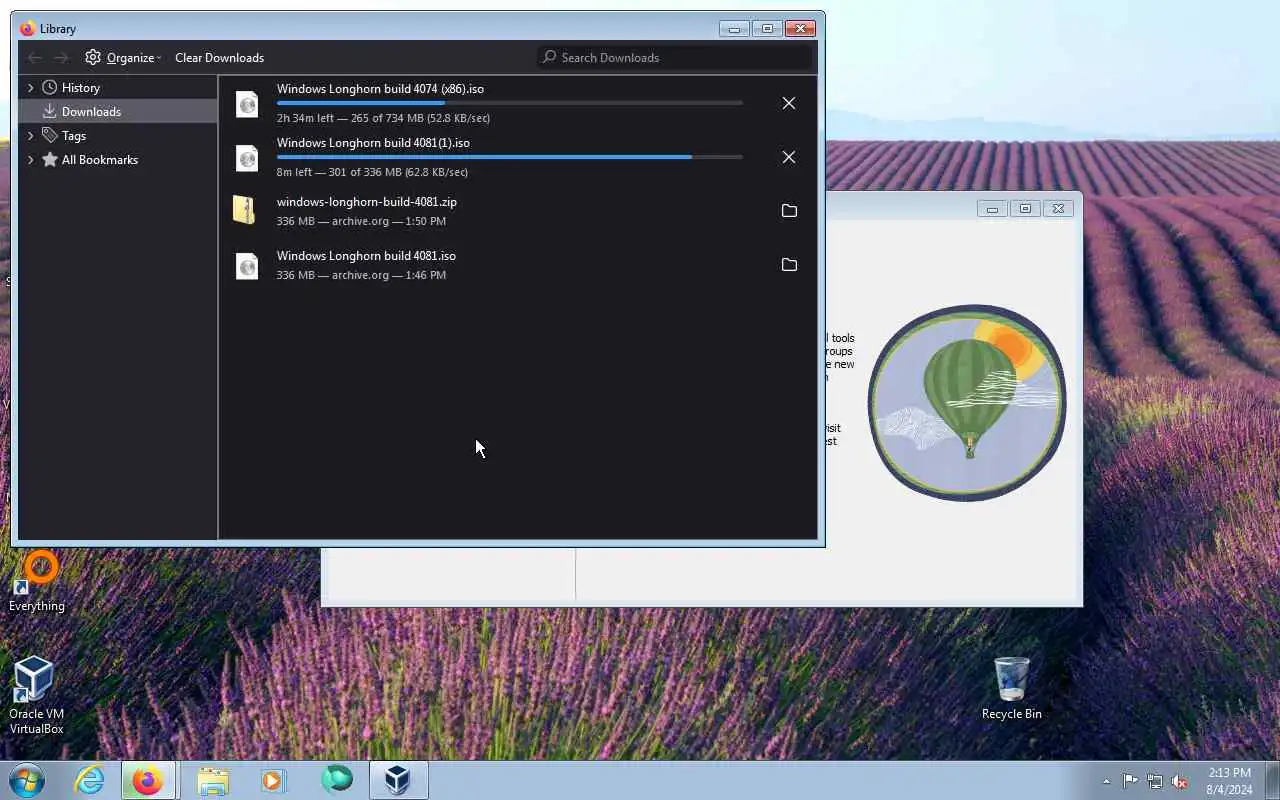Switch to Firefox in the taskbar
The width and height of the screenshot is (1280, 800).
(148, 780)
